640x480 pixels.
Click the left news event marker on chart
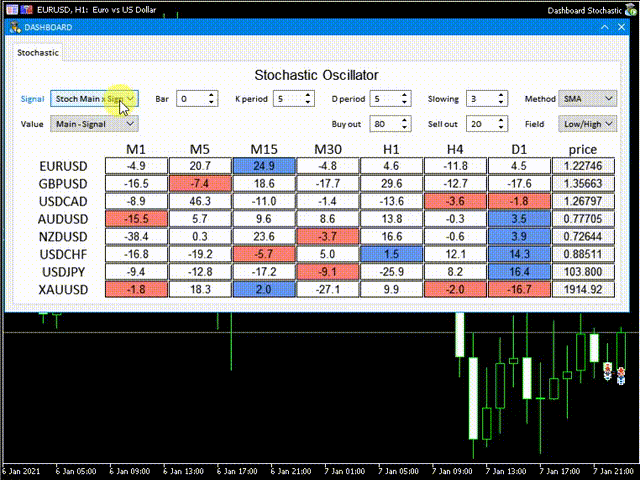606,370
